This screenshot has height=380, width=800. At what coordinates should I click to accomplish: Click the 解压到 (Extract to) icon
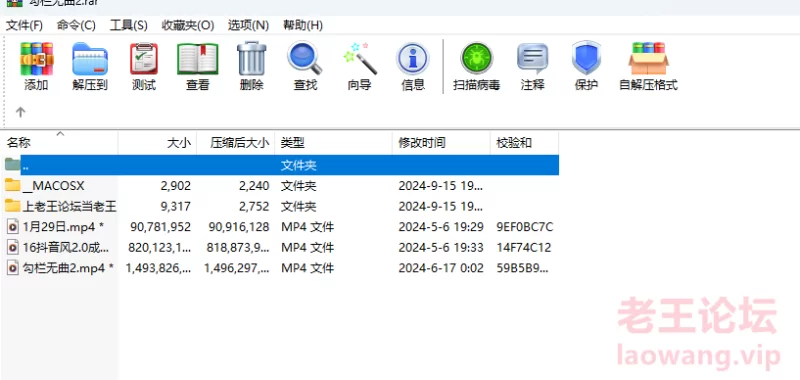coord(90,59)
